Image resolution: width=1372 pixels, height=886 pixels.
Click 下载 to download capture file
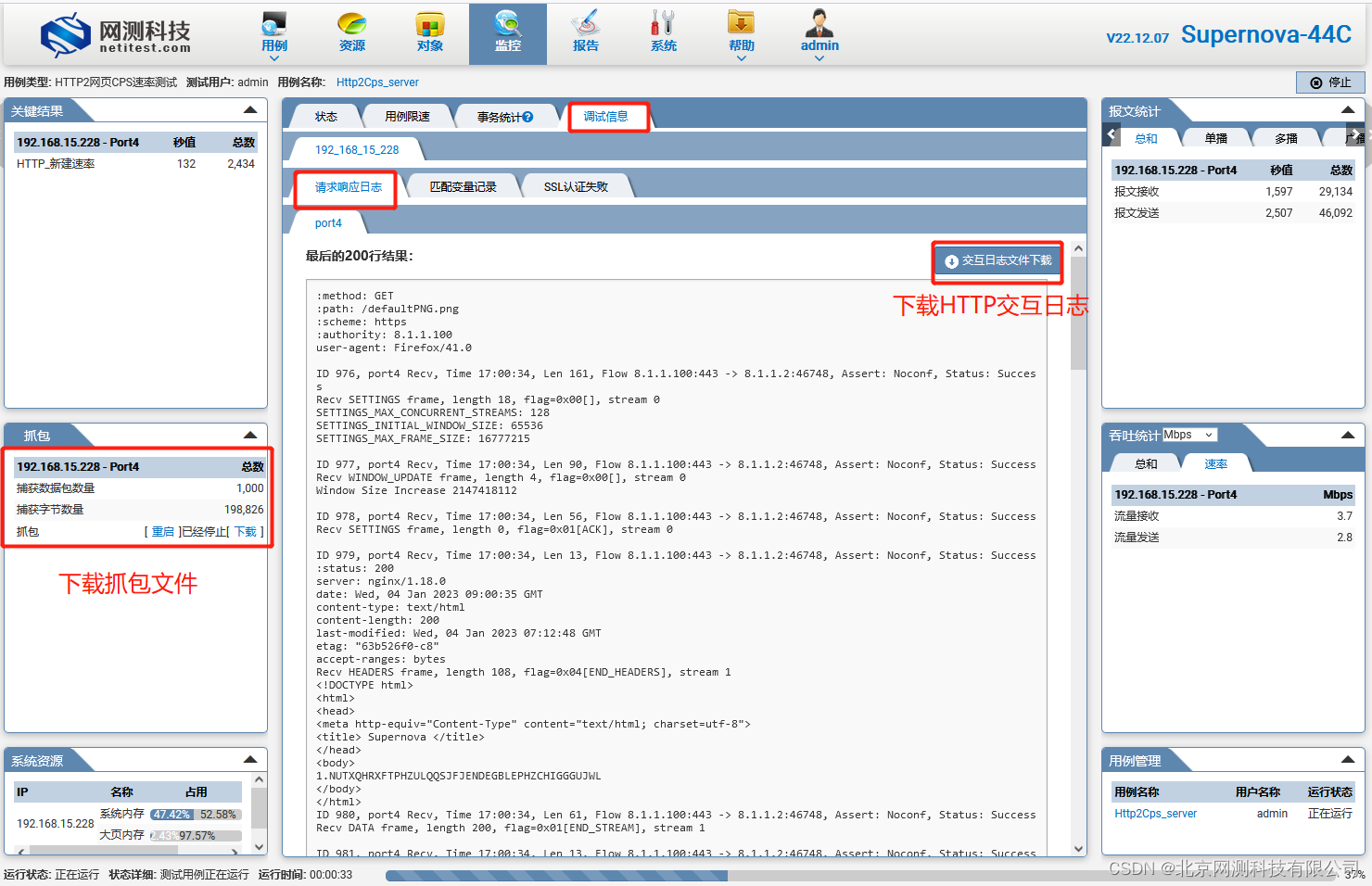click(x=246, y=532)
